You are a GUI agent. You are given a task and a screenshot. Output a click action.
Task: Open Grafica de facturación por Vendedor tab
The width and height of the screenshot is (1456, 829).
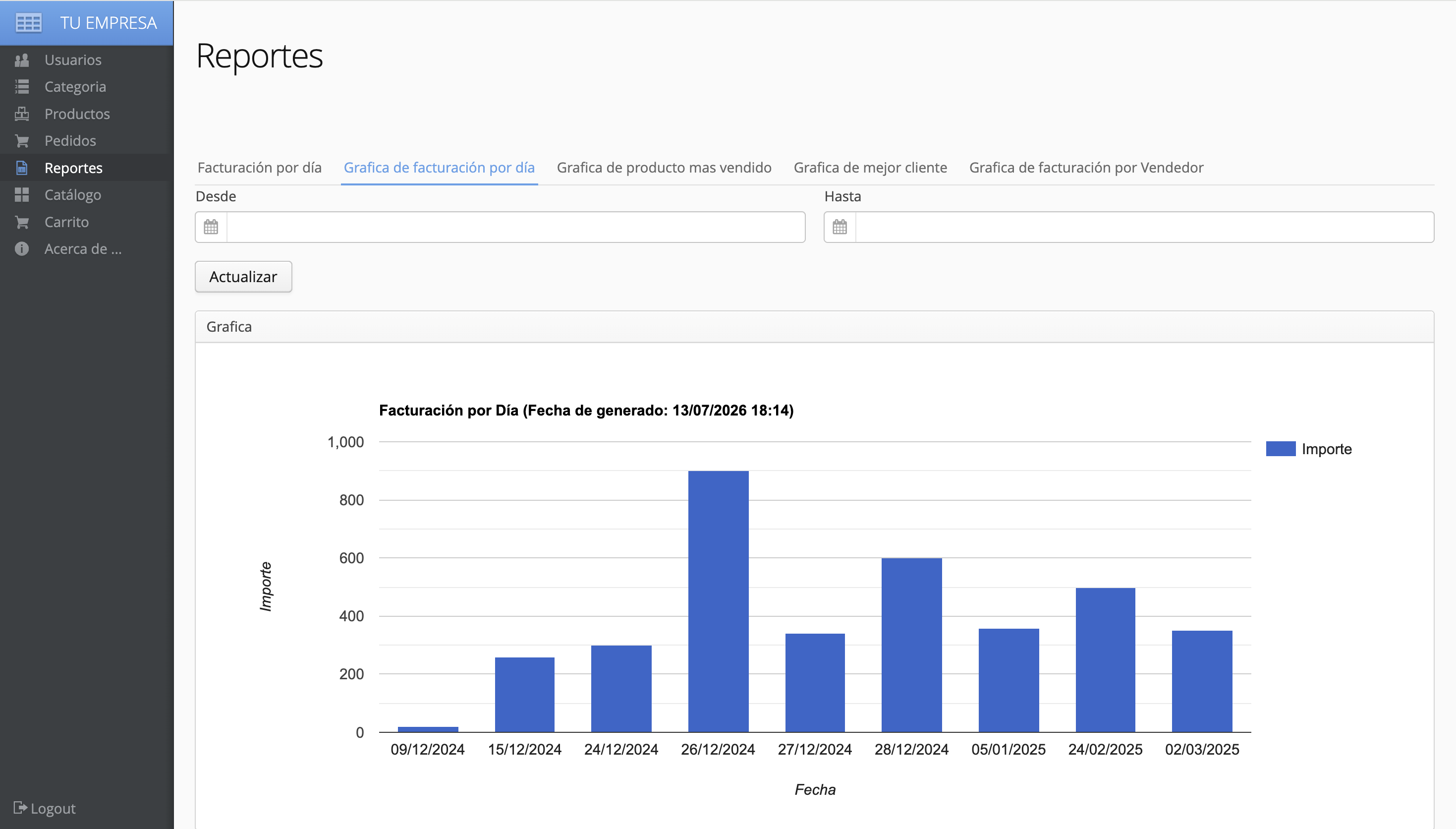click(1086, 168)
